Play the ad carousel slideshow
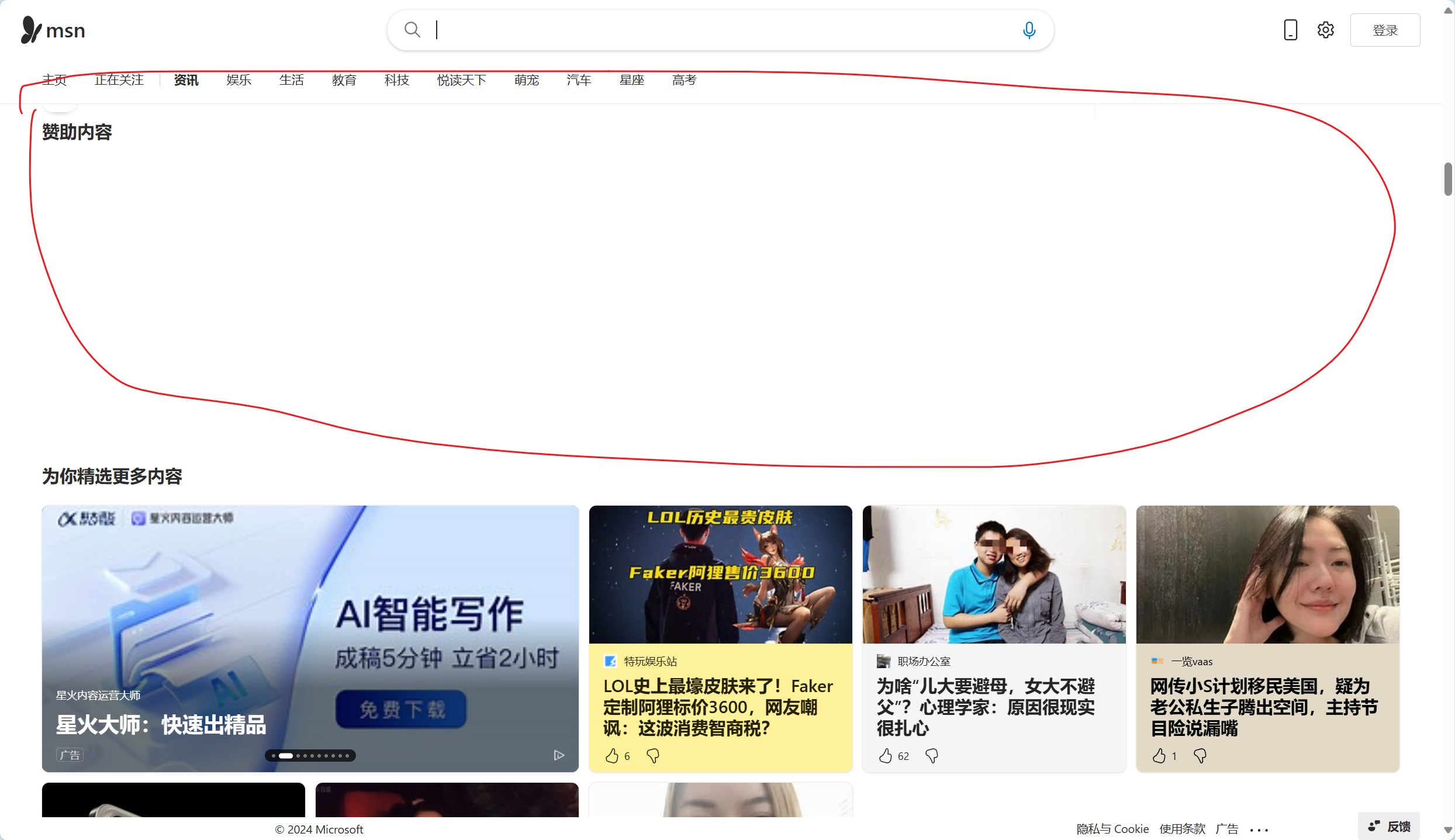The height and width of the screenshot is (840, 1455). click(559, 755)
